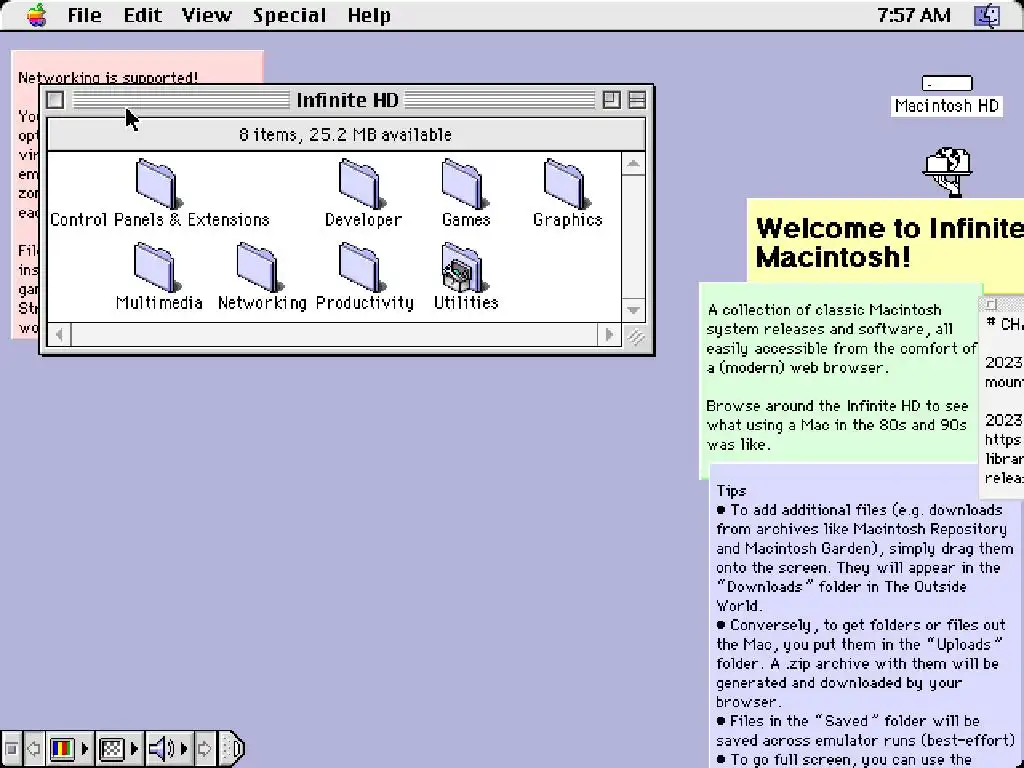Image resolution: width=1024 pixels, height=768 pixels.
Task: Select the Utilities folder icon
Action: pyautogui.click(x=465, y=267)
